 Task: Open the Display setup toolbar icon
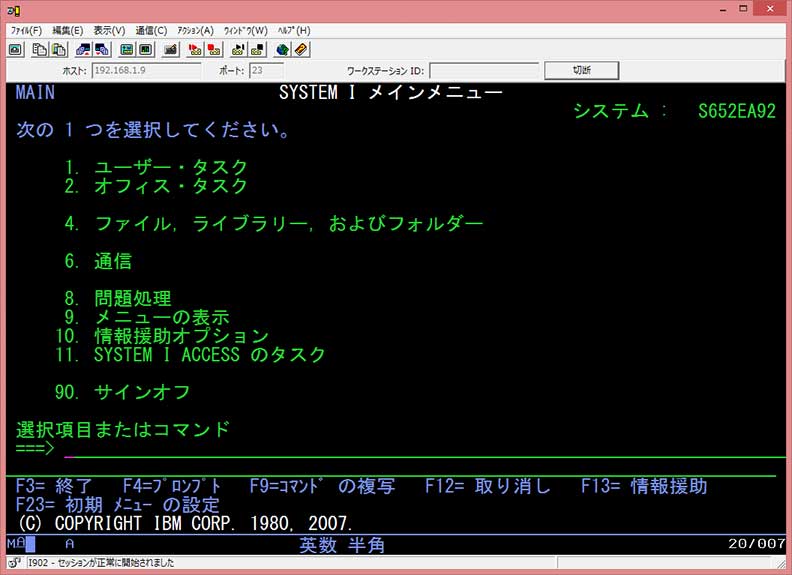click(x=127, y=49)
